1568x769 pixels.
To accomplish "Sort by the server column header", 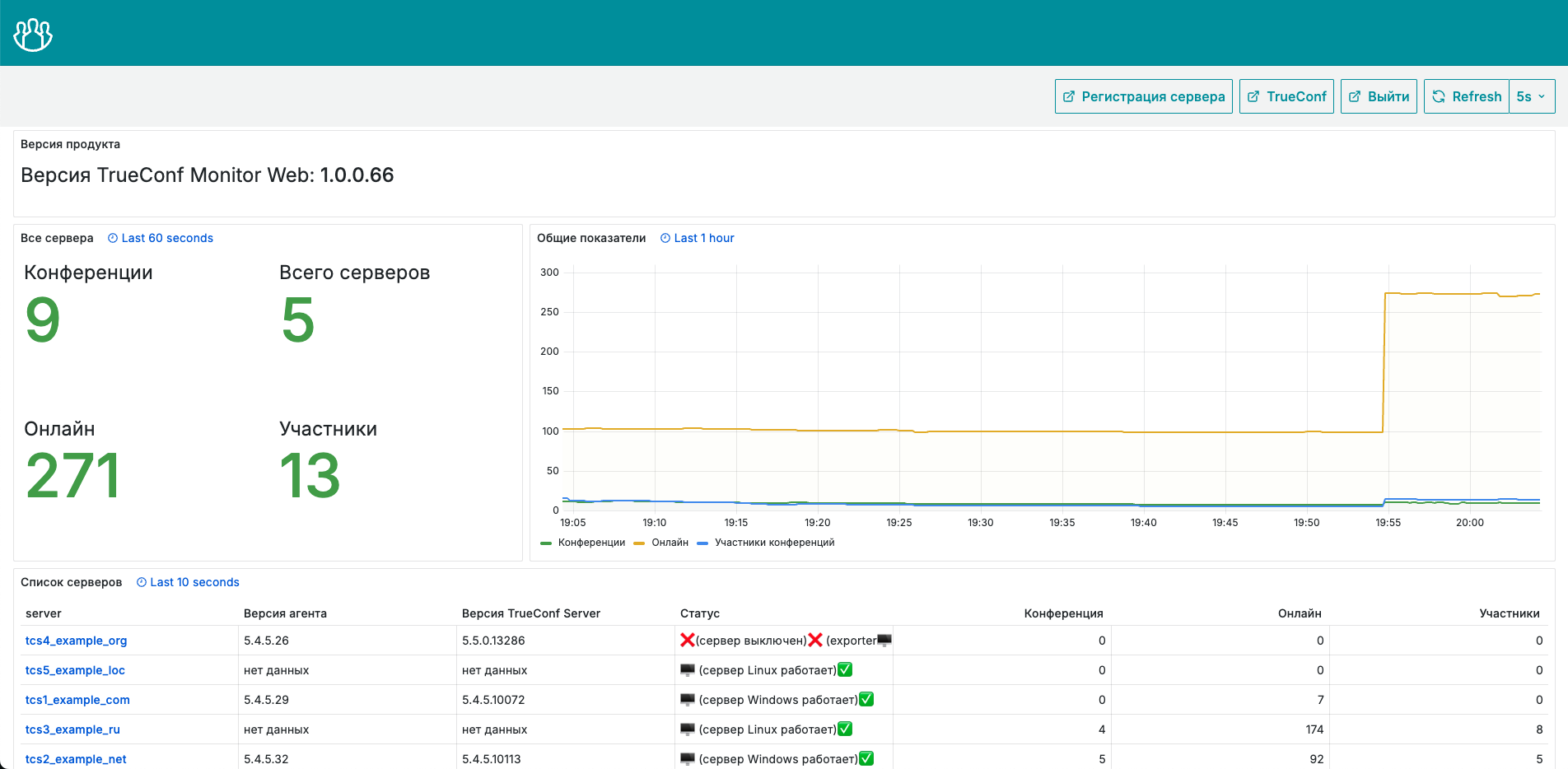I will tap(44, 613).
